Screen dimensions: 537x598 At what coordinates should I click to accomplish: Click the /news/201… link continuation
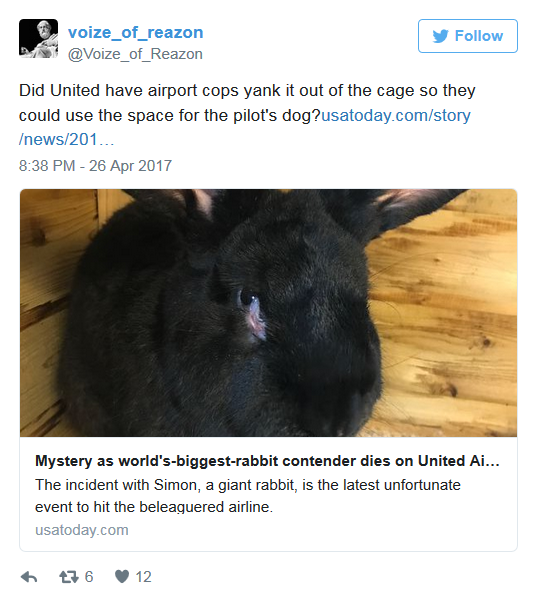[x=67, y=140]
